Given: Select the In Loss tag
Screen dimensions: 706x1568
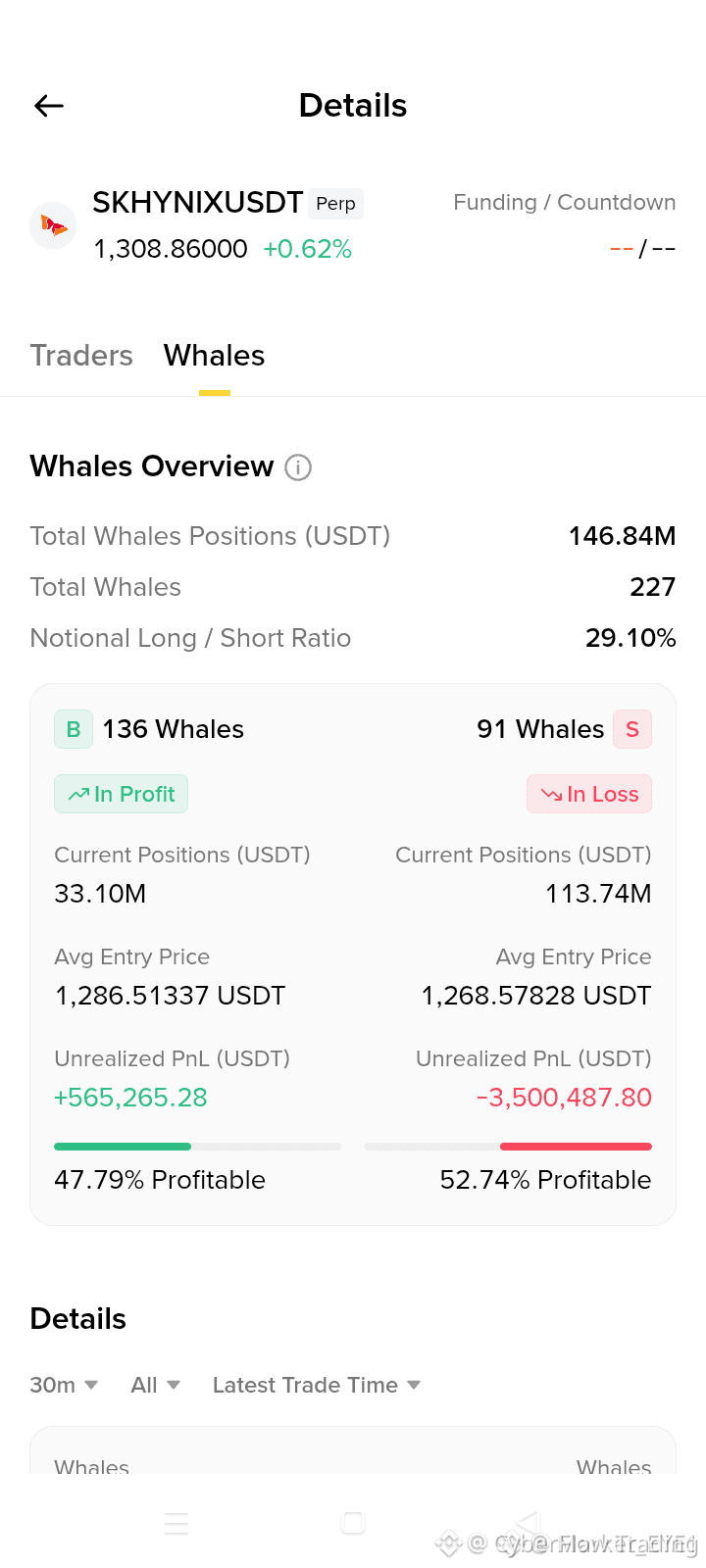Looking at the screenshot, I should point(589,794).
